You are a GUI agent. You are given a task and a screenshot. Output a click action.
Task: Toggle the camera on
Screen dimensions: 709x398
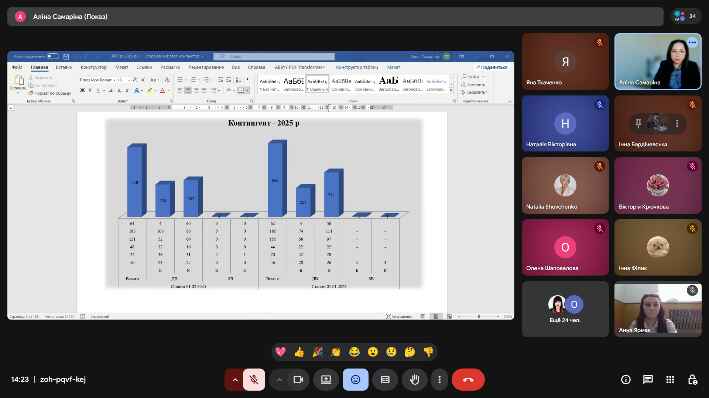coord(298,379)
